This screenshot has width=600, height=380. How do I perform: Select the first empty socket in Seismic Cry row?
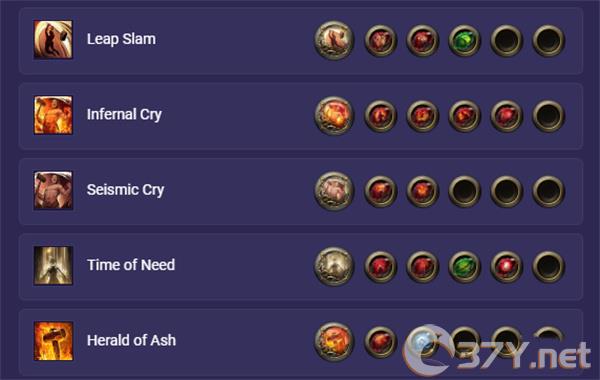[464, 191]
